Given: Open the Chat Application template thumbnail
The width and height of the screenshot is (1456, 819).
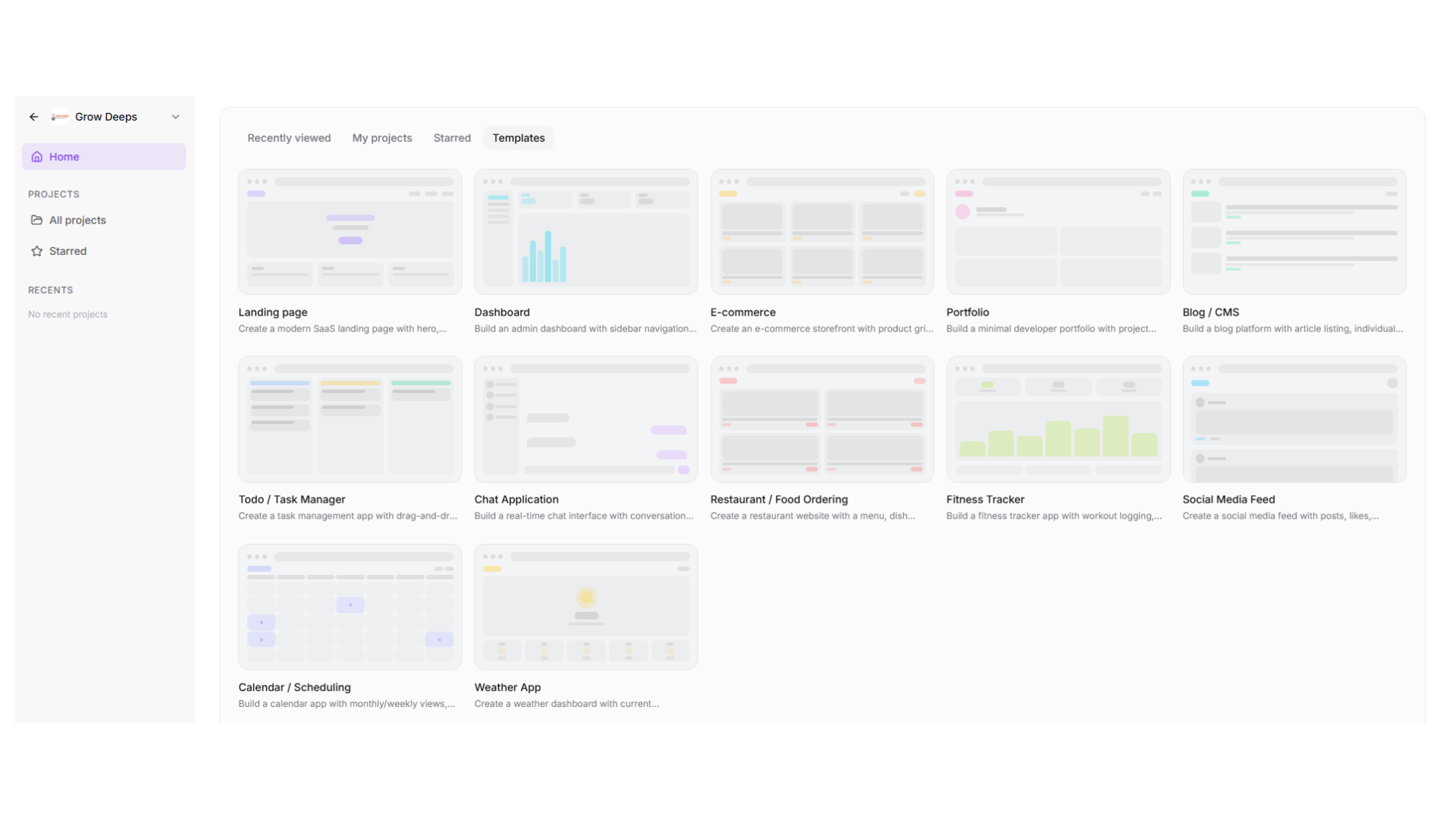Looking at the screenshot, I should (586, 419).
